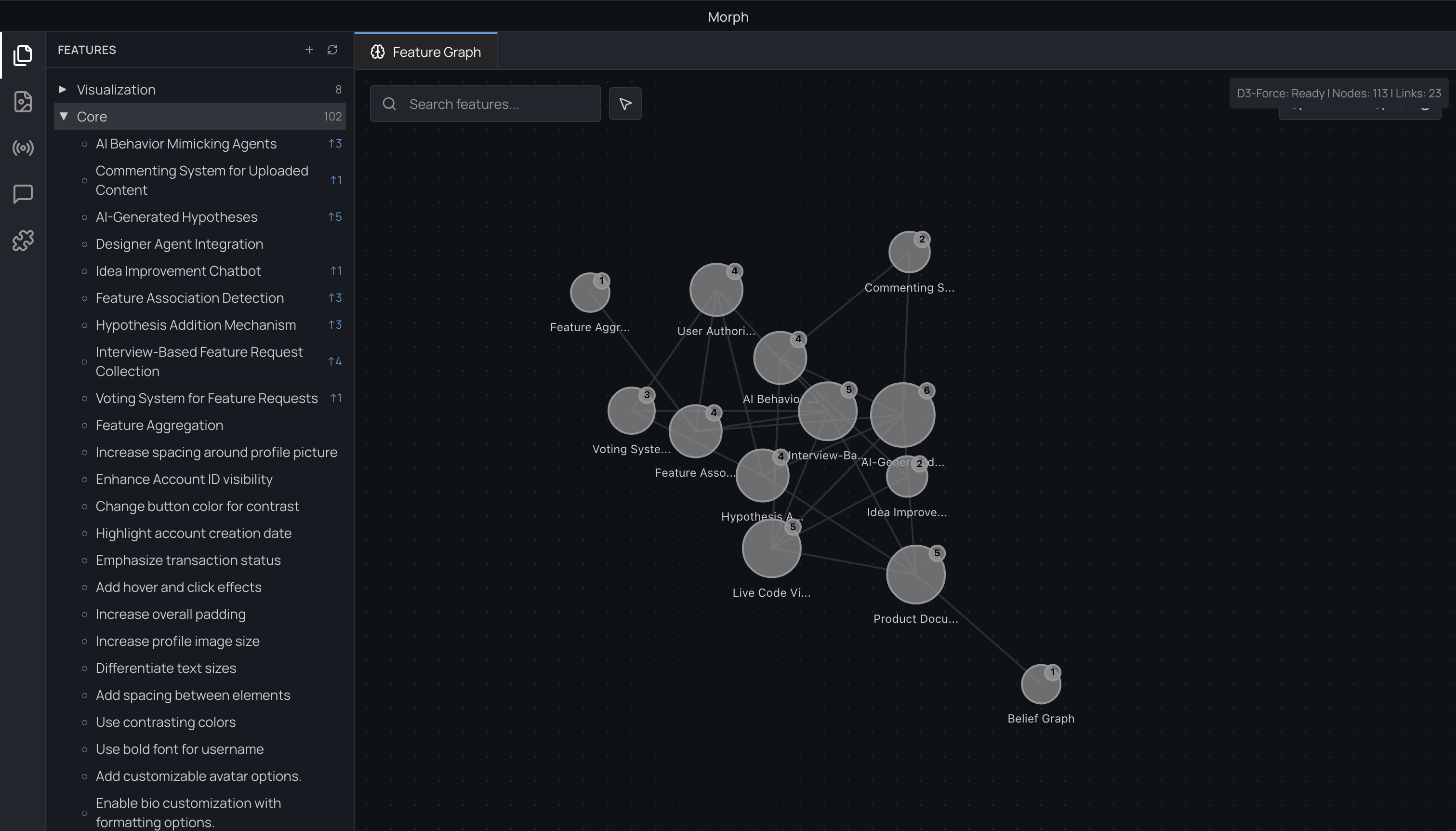Select AI Behavior Mimicking Agents feature
The image size is (1456, 831).
click(x=186, y=144)
